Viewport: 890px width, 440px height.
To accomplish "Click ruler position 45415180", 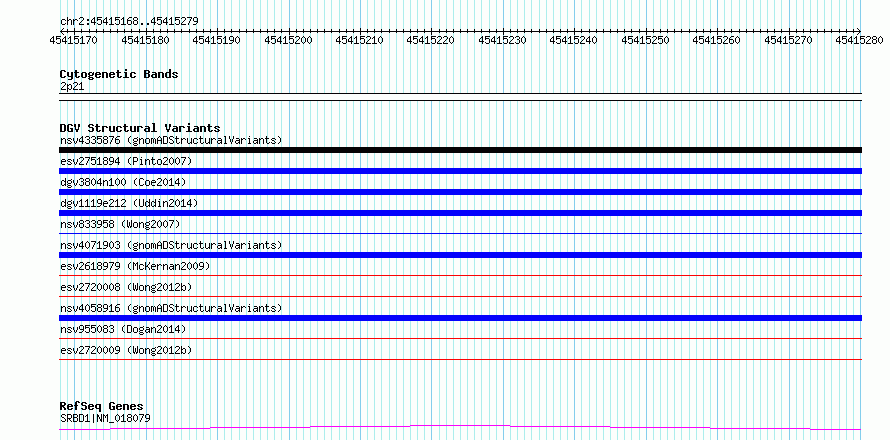I will tap(145, 40).
